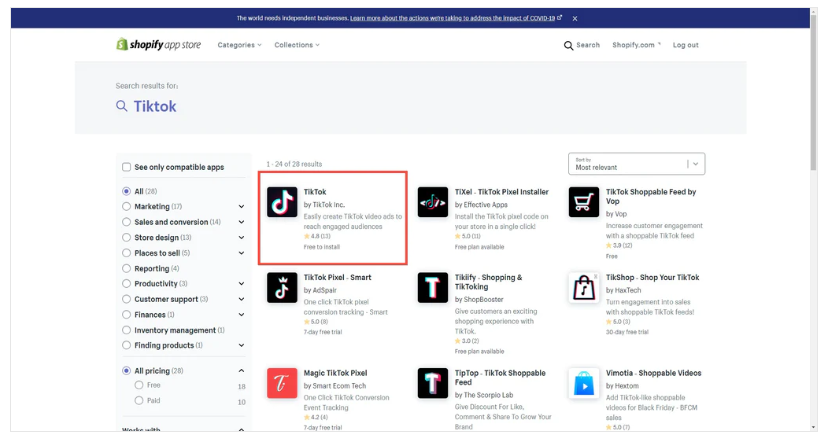
Task: Expand Sales and conversion chevron
Action: click(x=241, y=222)
